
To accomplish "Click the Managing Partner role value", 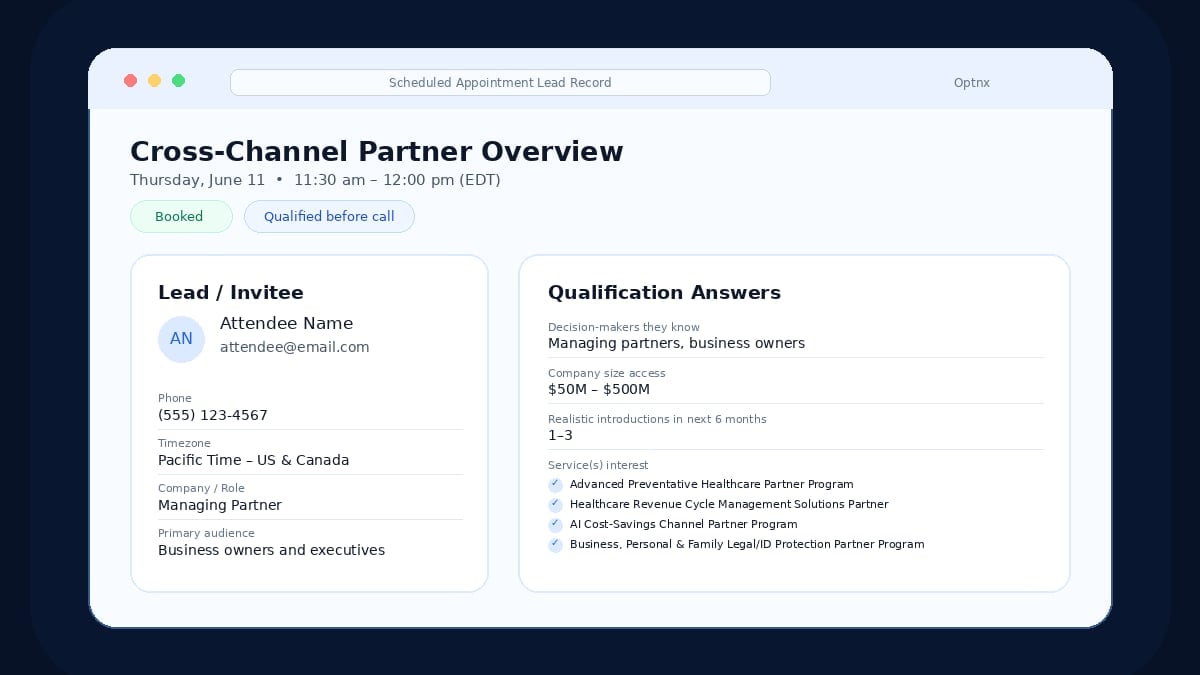I will pyautogui.click(x=220, y=506).
